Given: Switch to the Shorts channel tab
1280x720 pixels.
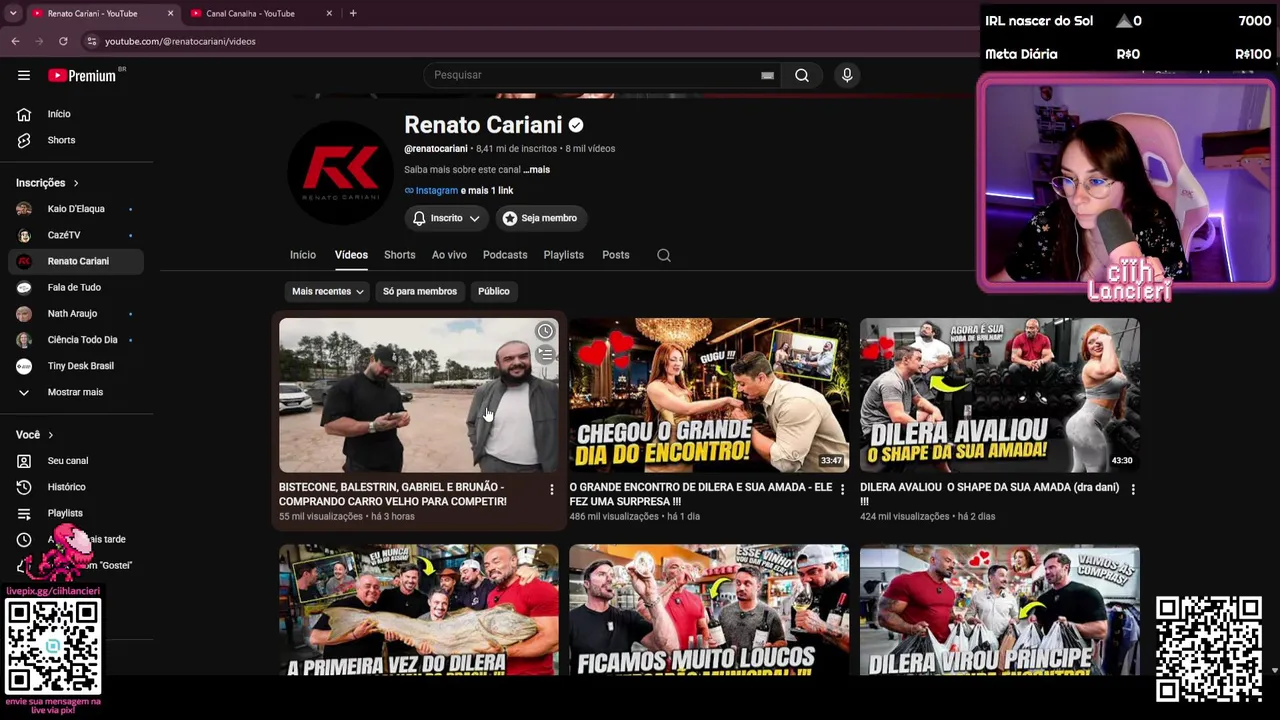Looking at the screenshot, I should [x=400, y=255].
